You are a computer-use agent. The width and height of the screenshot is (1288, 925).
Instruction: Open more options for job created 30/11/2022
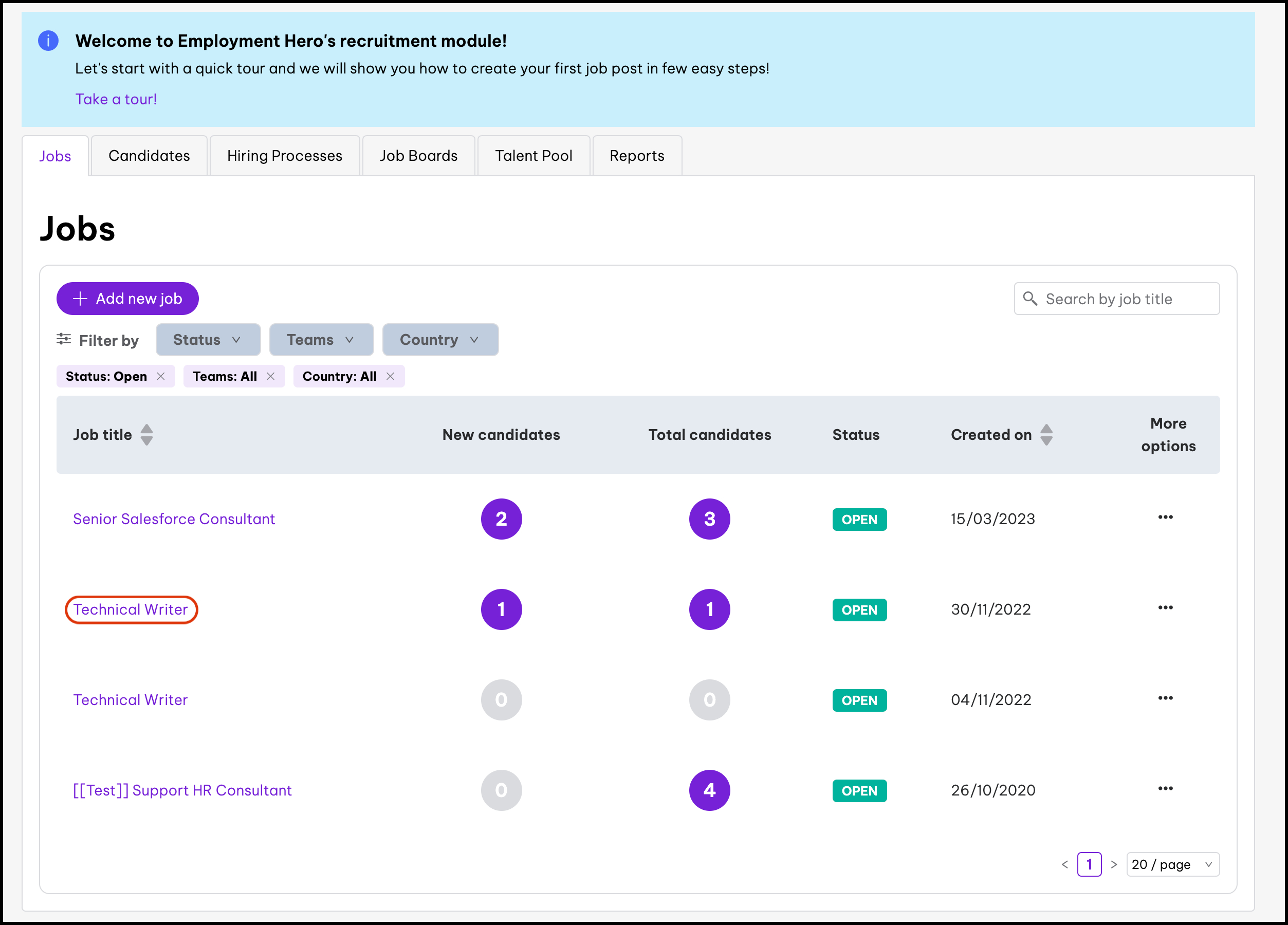[1165, 607]
